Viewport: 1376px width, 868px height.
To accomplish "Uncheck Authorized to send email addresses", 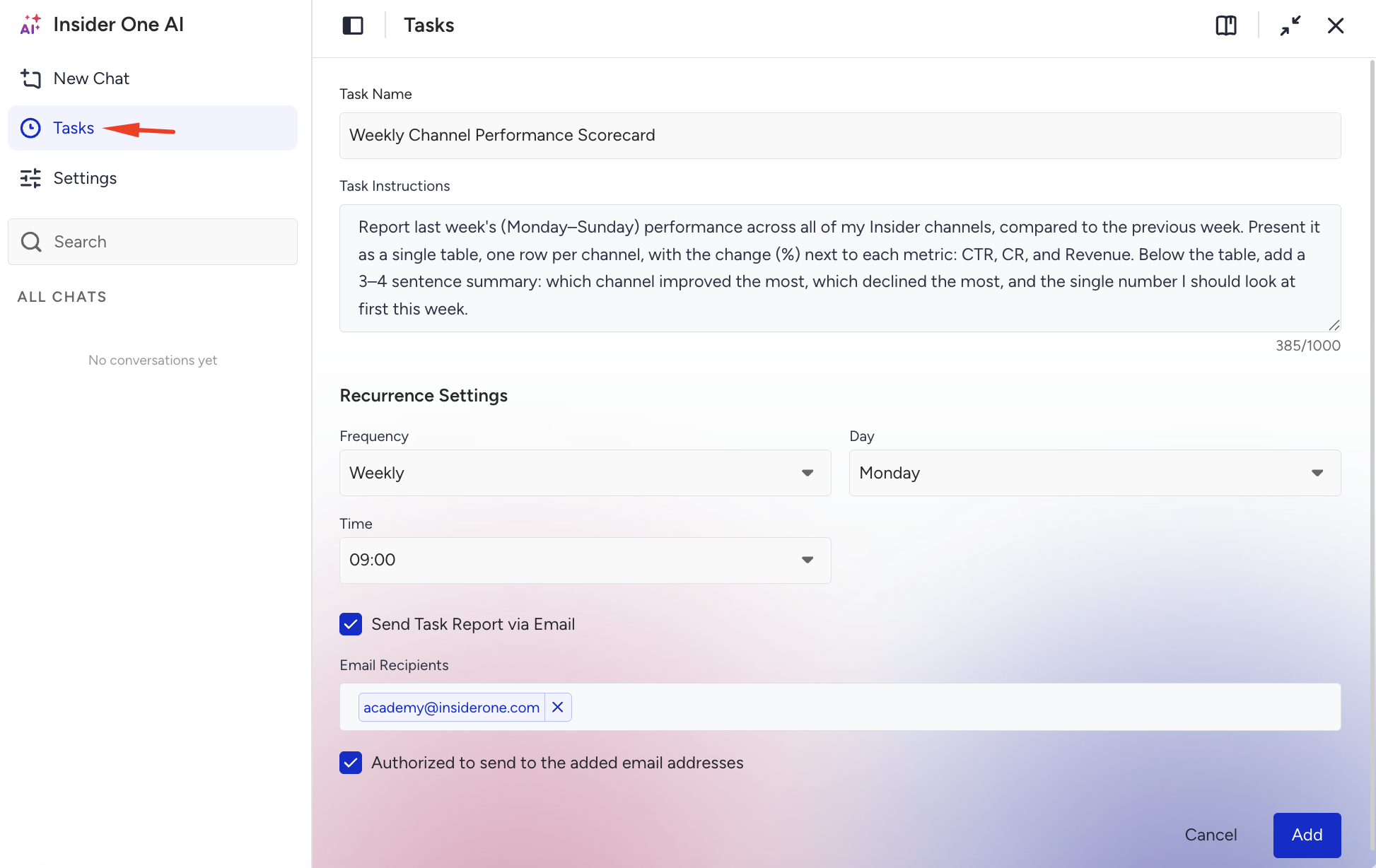I will tap(351, 763).
